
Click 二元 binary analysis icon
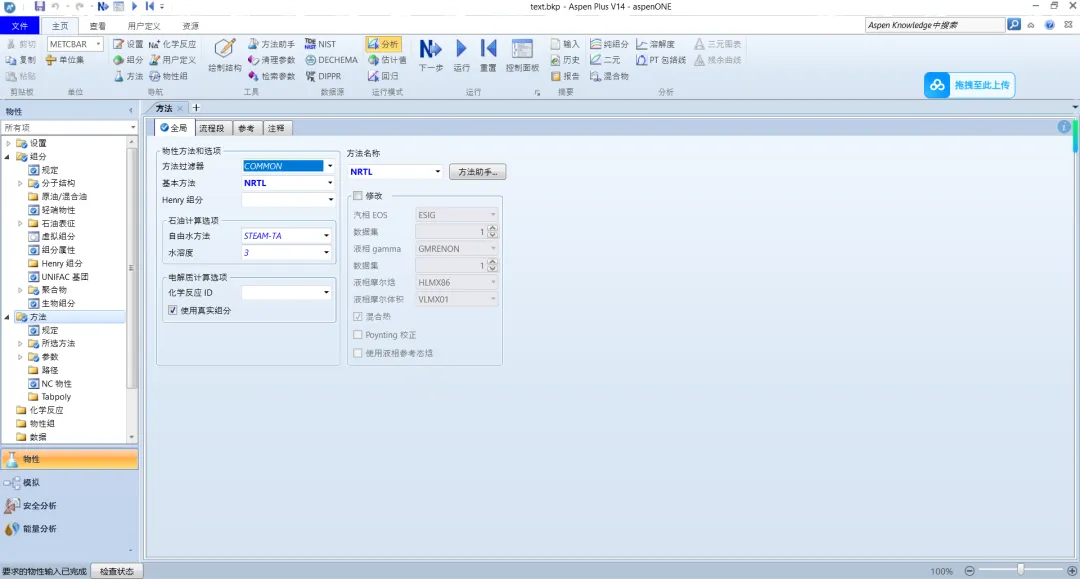605,60
